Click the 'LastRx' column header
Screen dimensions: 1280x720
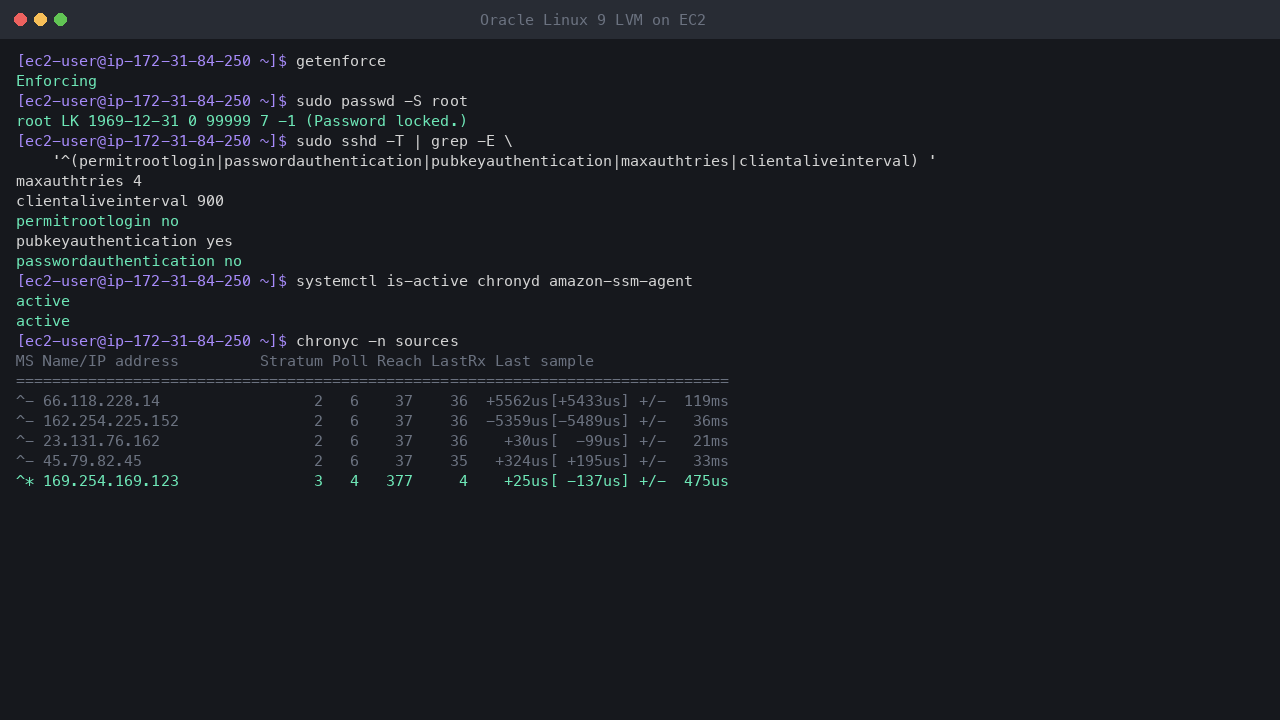tap(459, 361)
